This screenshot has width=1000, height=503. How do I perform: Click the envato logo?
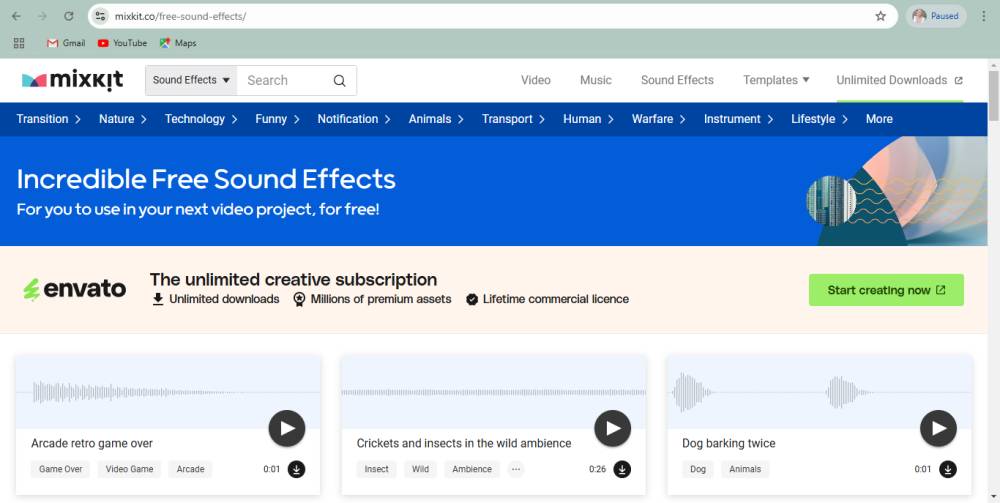click(x=74, y=289)
